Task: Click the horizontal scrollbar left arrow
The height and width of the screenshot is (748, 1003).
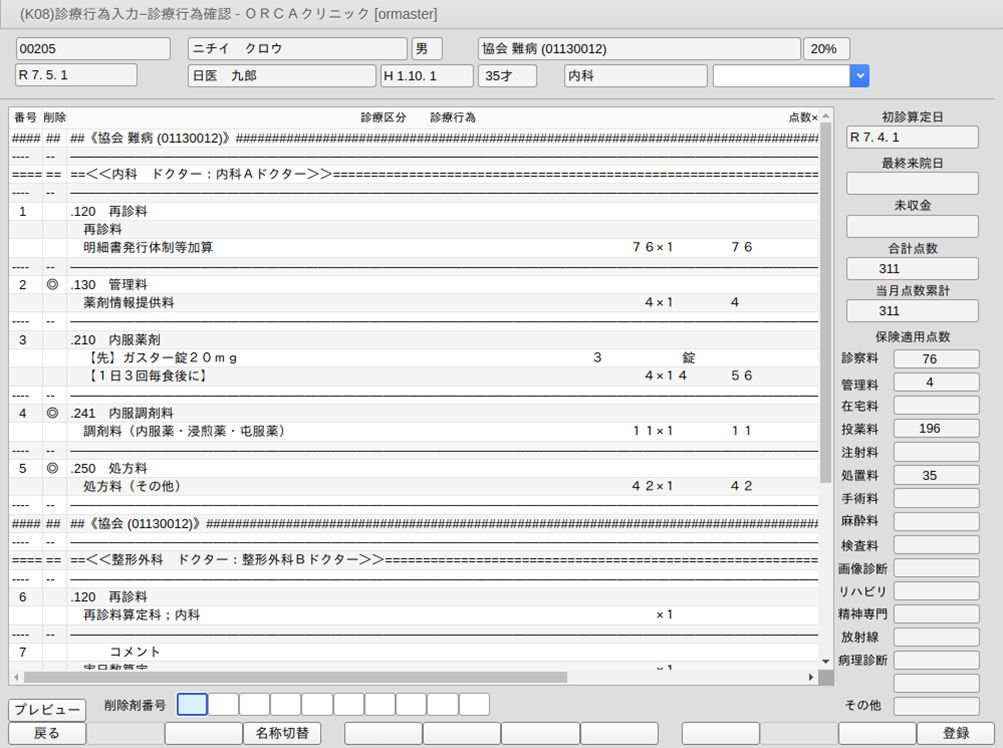Action: click(x=17, y=677)
